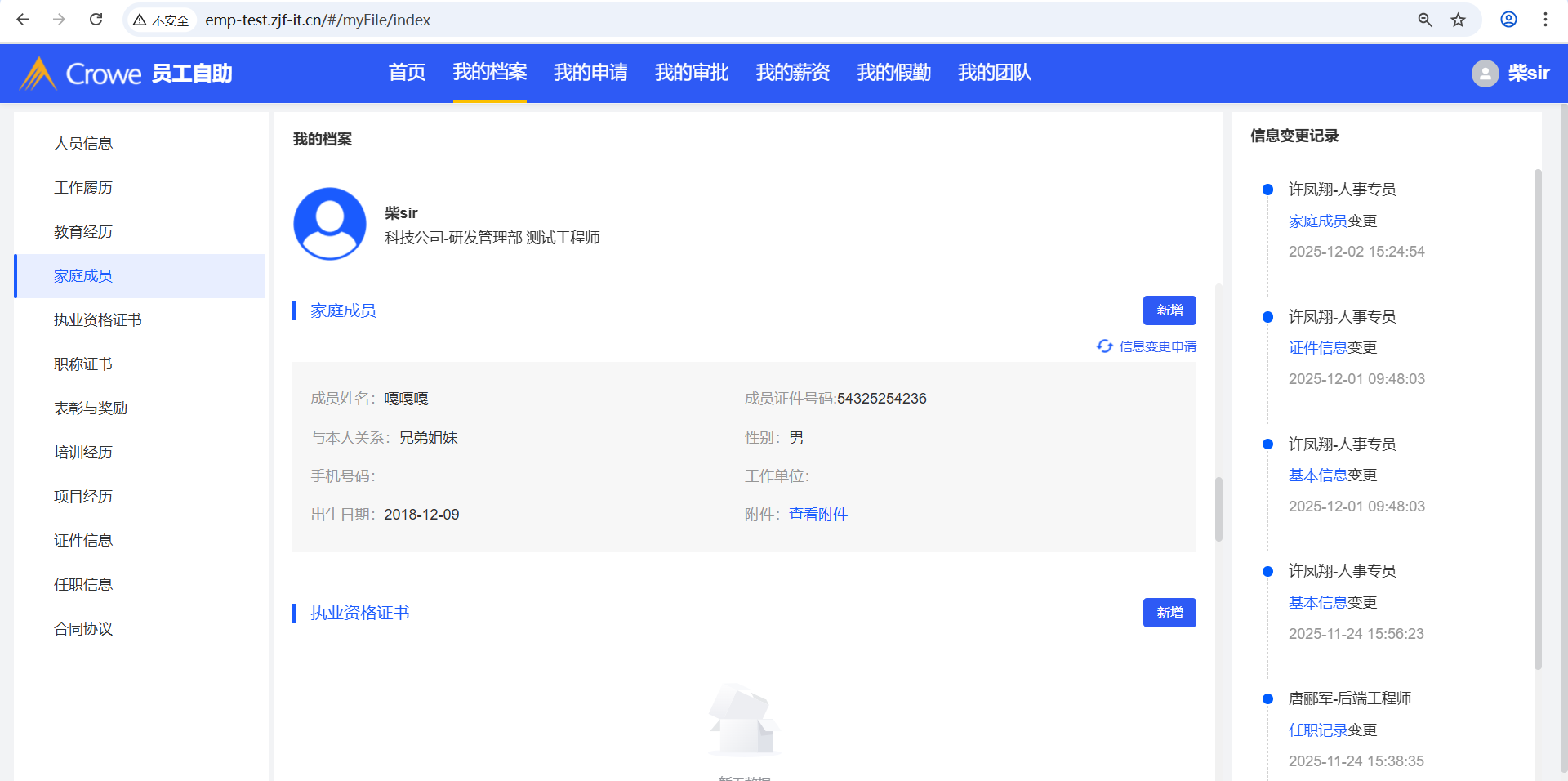
Task: Click the 证件信息 change record link
Action: [1317, 348]
